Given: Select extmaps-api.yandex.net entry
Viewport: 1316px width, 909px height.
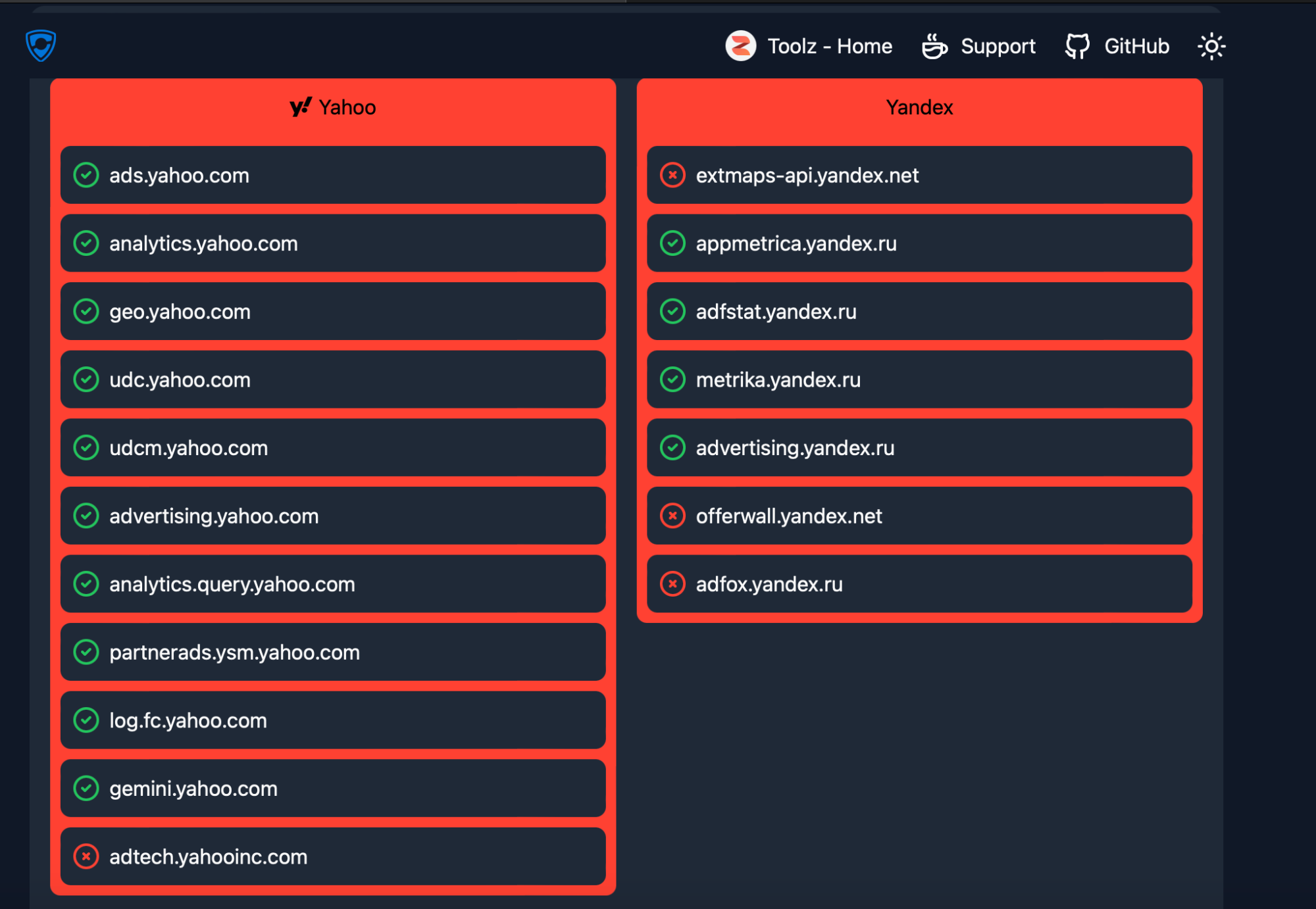Looking at the screenshot, I should coord(919,175).
